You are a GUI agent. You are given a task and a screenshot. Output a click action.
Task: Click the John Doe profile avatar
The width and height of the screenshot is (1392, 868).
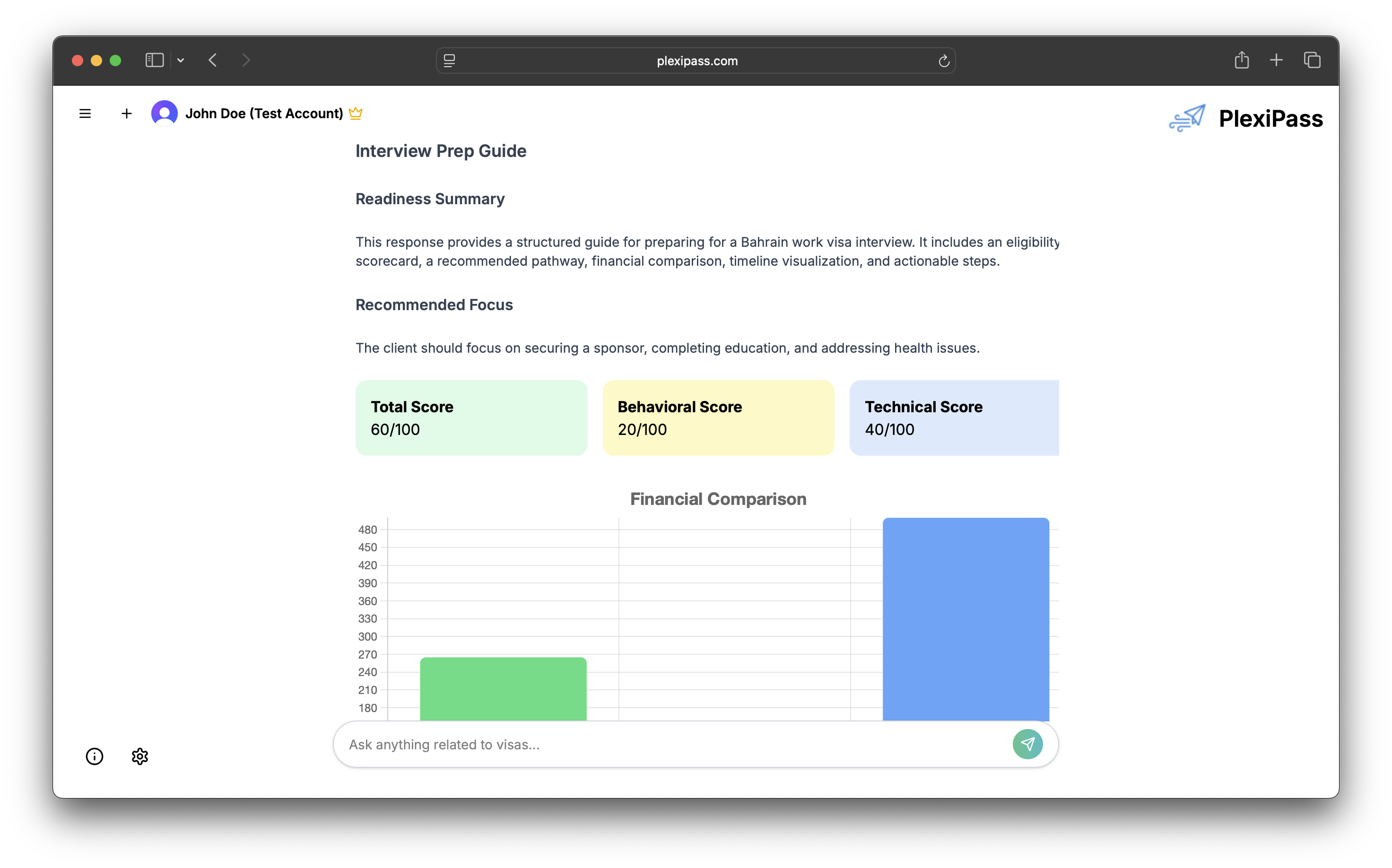(164, 113)
